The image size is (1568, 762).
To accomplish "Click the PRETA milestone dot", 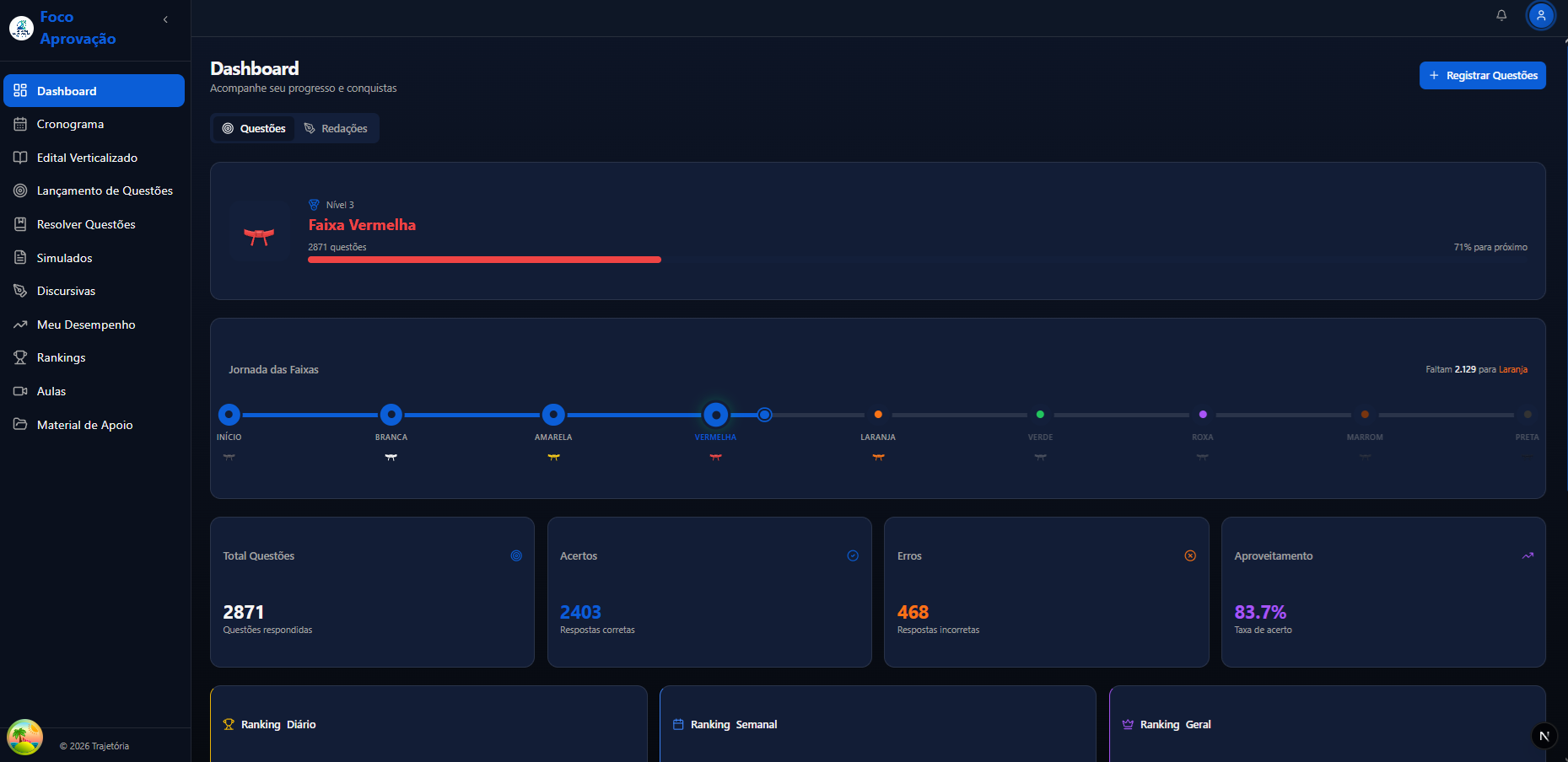I will [x=1528, y=415].
